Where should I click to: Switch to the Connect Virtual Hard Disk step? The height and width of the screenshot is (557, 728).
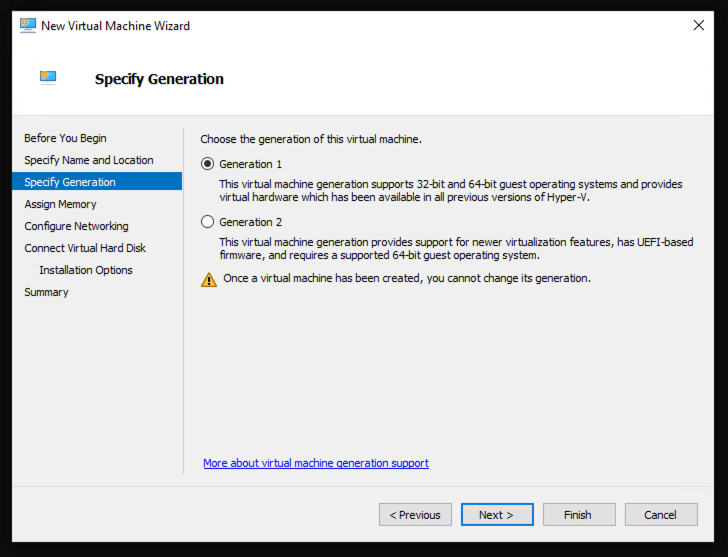coord(85,248)
